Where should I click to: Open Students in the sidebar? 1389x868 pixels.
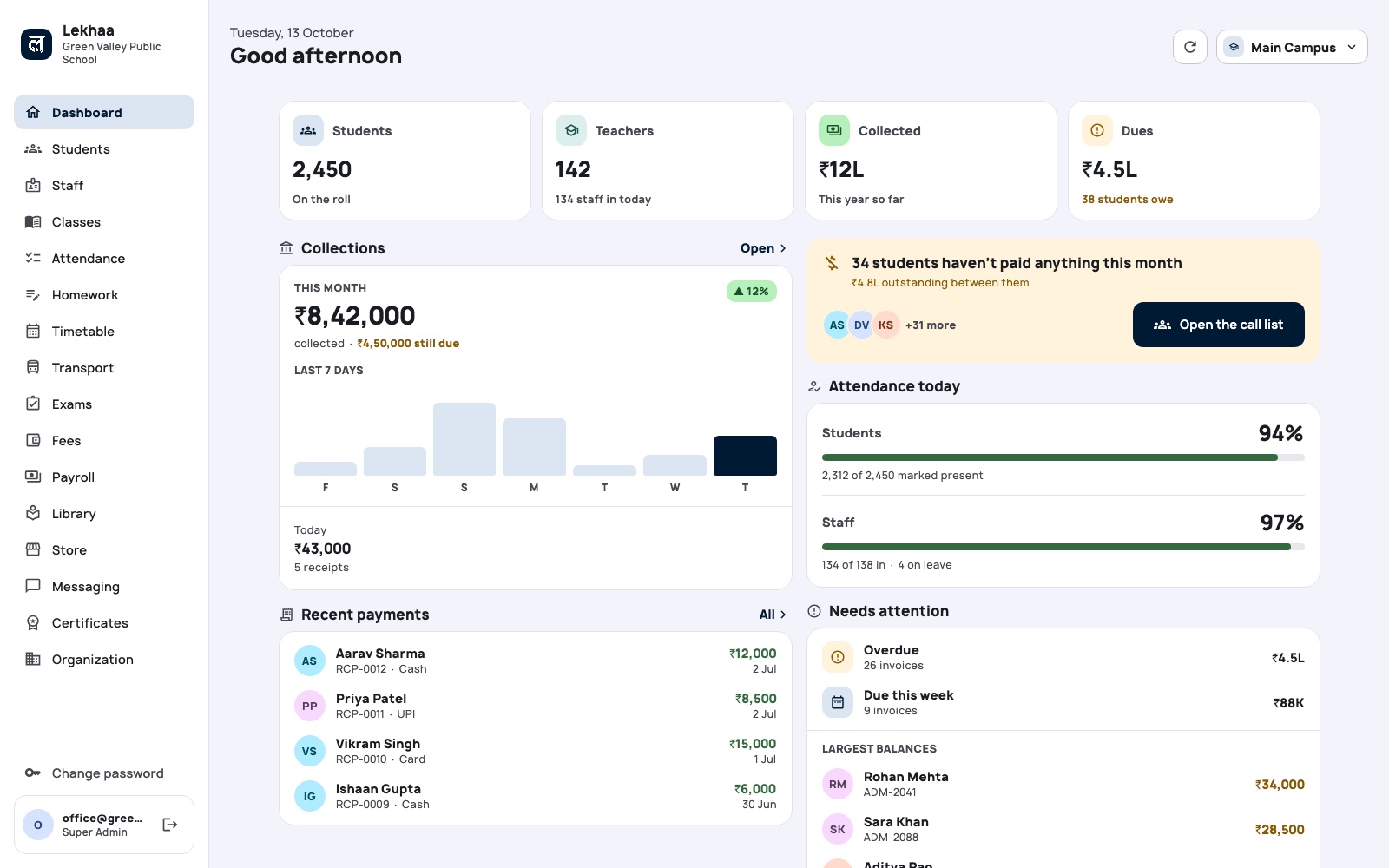pos(104,148)
